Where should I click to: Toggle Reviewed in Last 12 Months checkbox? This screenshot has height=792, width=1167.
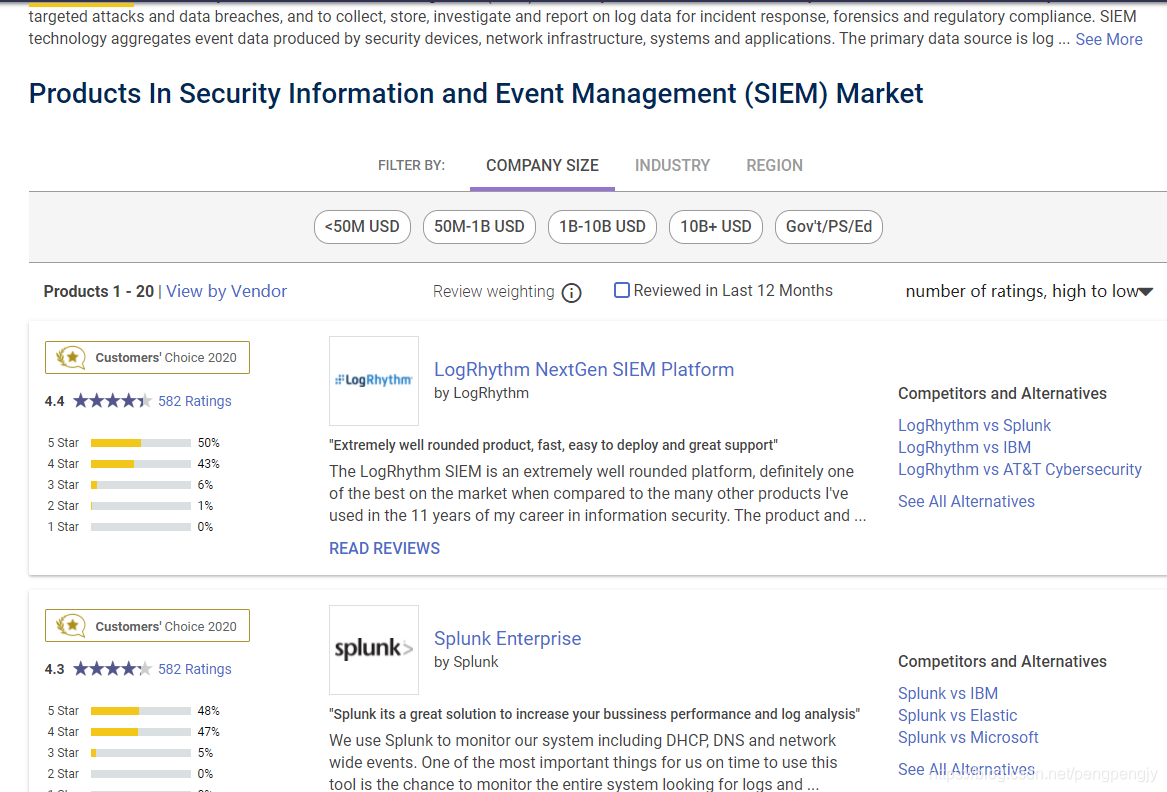(x=621, y=290)
